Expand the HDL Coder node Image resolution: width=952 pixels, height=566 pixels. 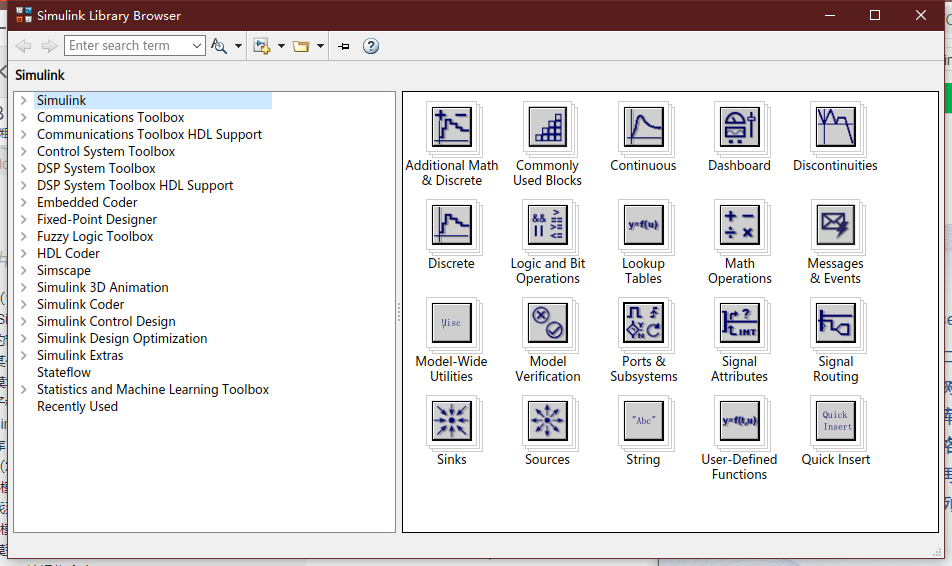click(24, 253)
